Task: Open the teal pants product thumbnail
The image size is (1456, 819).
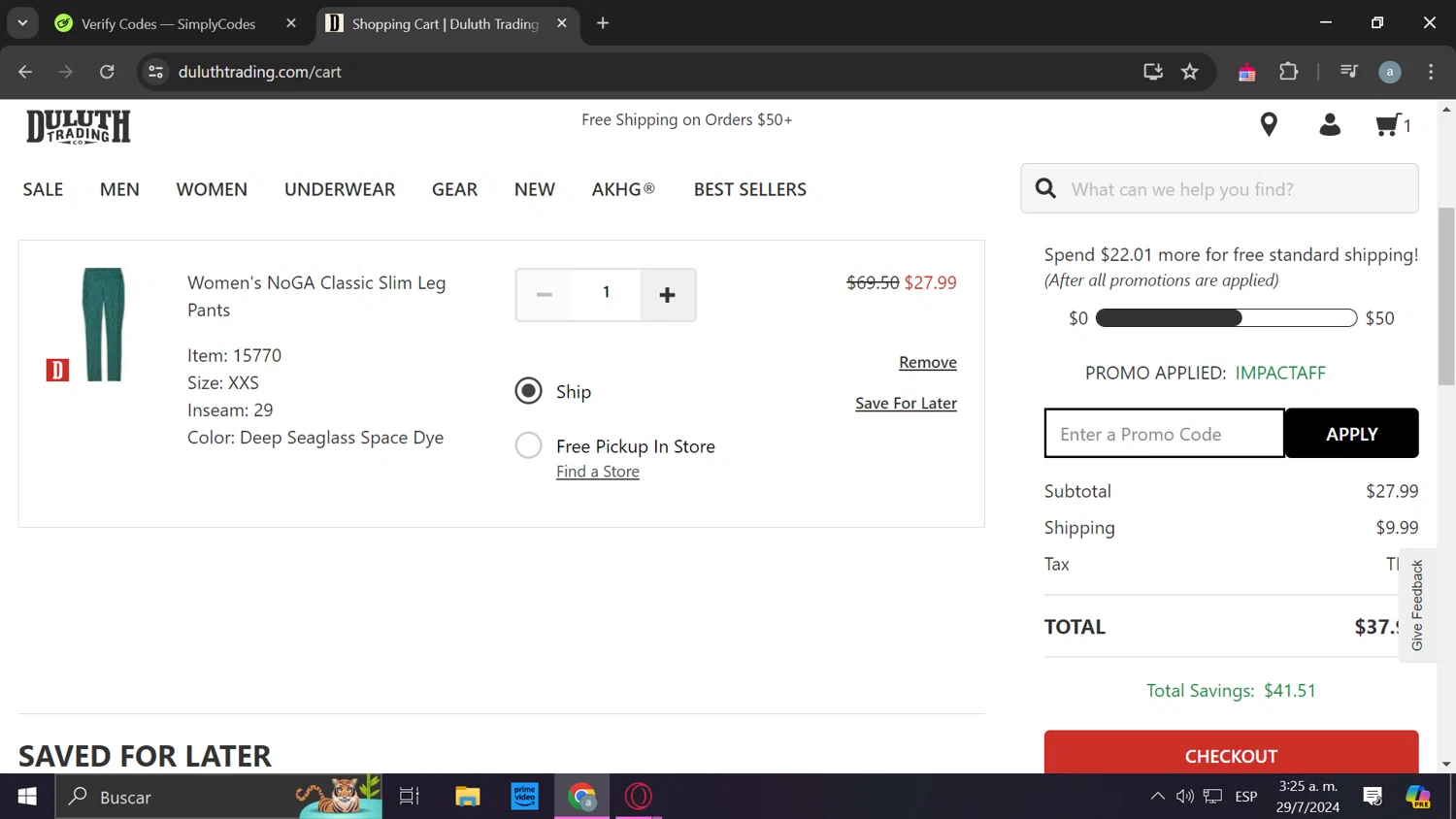Action: (104, 324)
